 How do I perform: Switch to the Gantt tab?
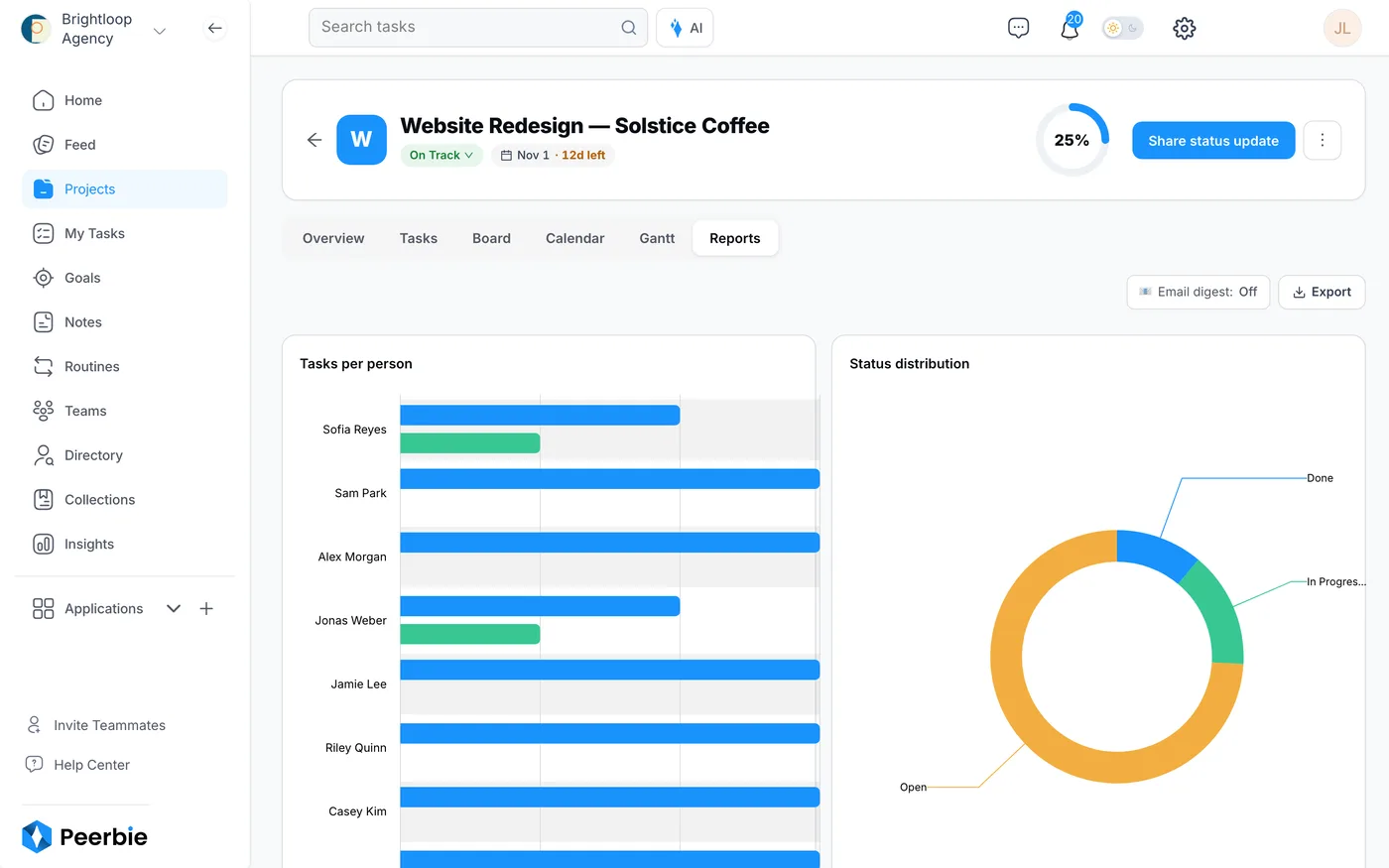[657, 238]
